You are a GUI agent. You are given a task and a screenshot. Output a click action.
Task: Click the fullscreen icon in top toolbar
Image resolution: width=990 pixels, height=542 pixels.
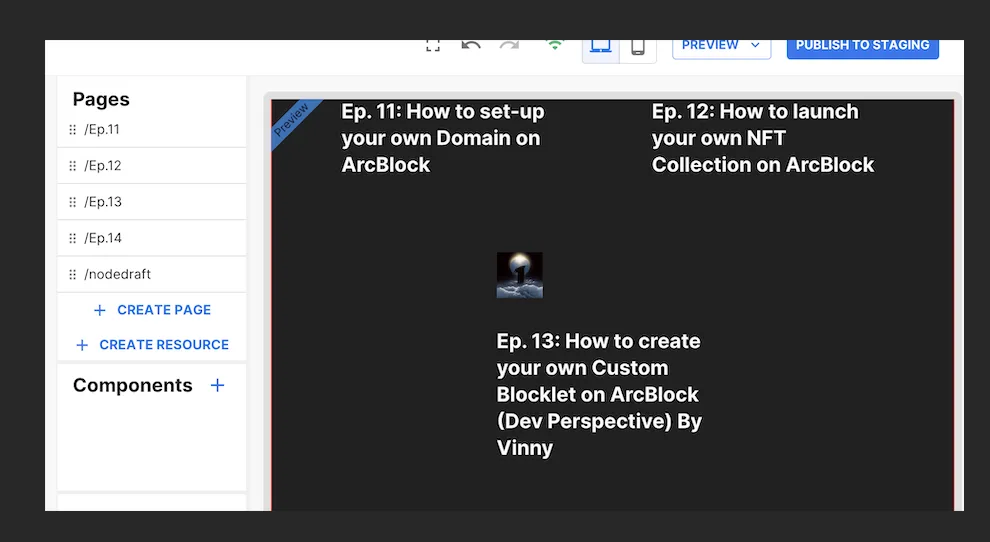[432, 45]
